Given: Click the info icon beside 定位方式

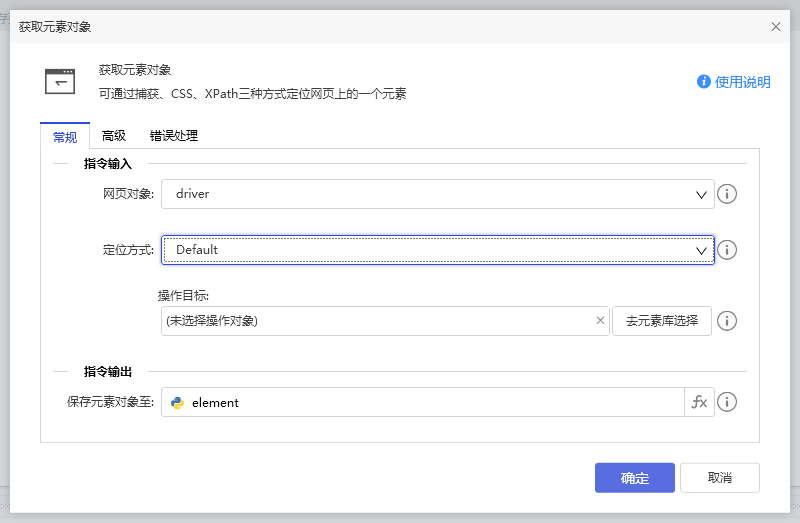Looking at the screenshot, I should (727, 250).
